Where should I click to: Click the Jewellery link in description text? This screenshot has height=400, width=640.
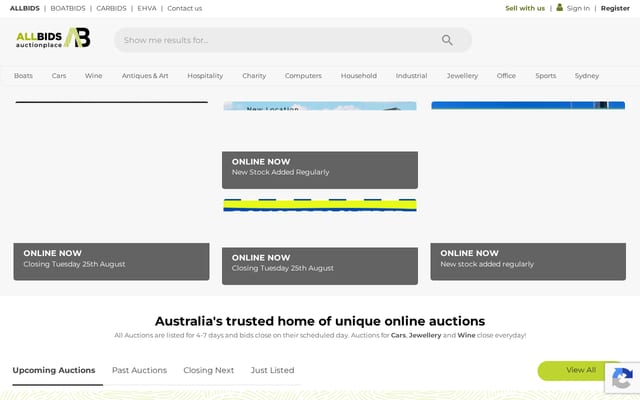pos(425,335)
